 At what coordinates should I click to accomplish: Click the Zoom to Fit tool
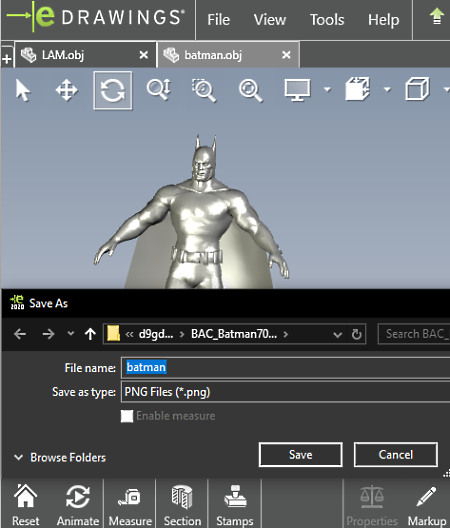(x=250, y=90)
